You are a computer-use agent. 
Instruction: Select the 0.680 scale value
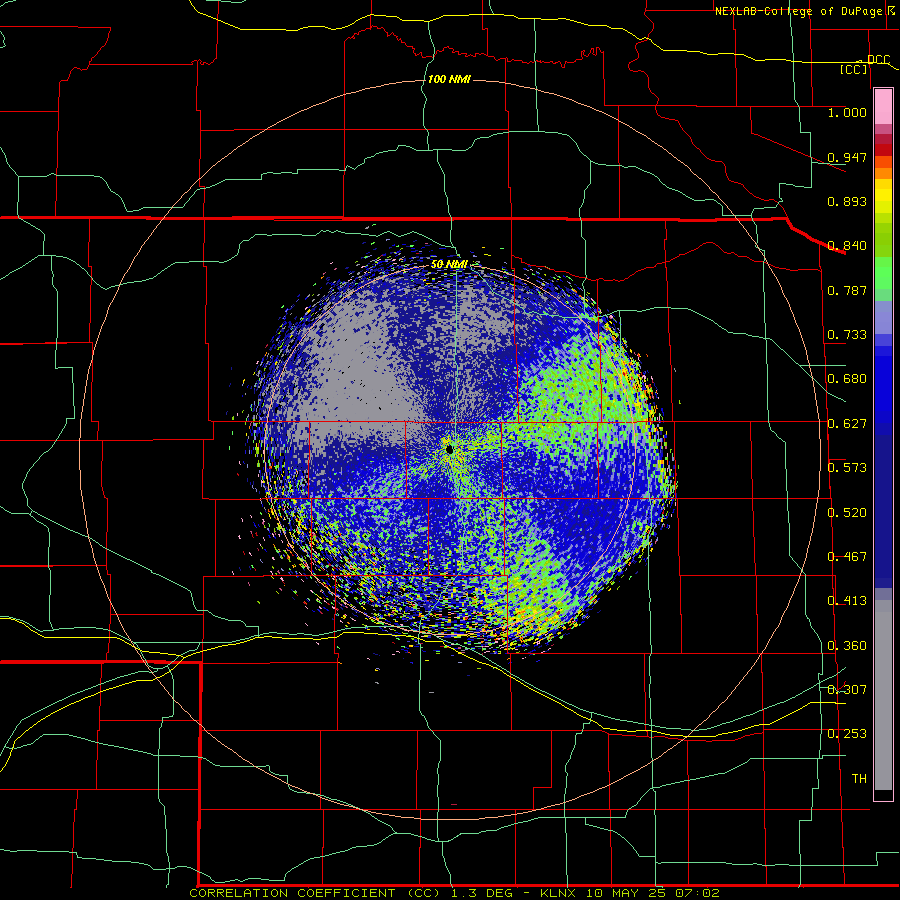coord(847,379)
